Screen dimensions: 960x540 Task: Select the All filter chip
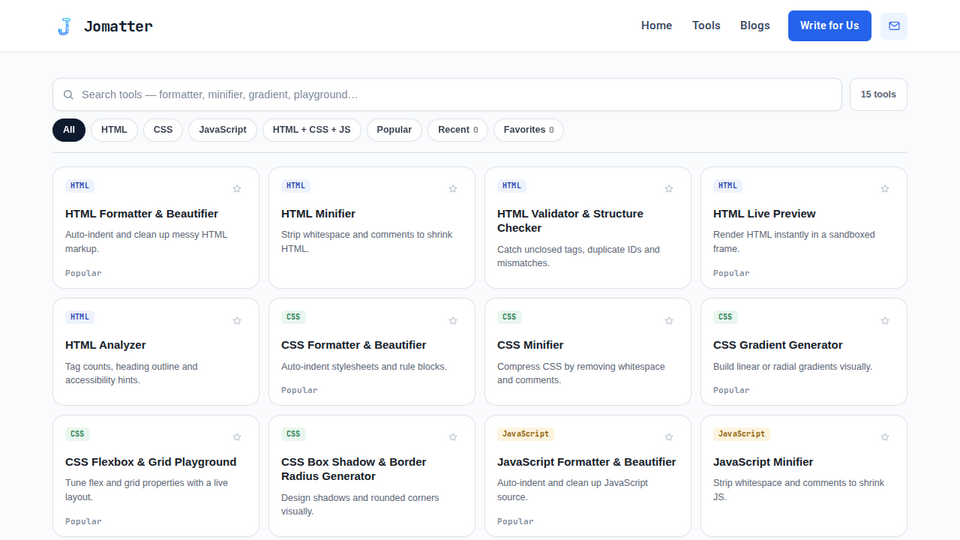[x=69, y=130]
